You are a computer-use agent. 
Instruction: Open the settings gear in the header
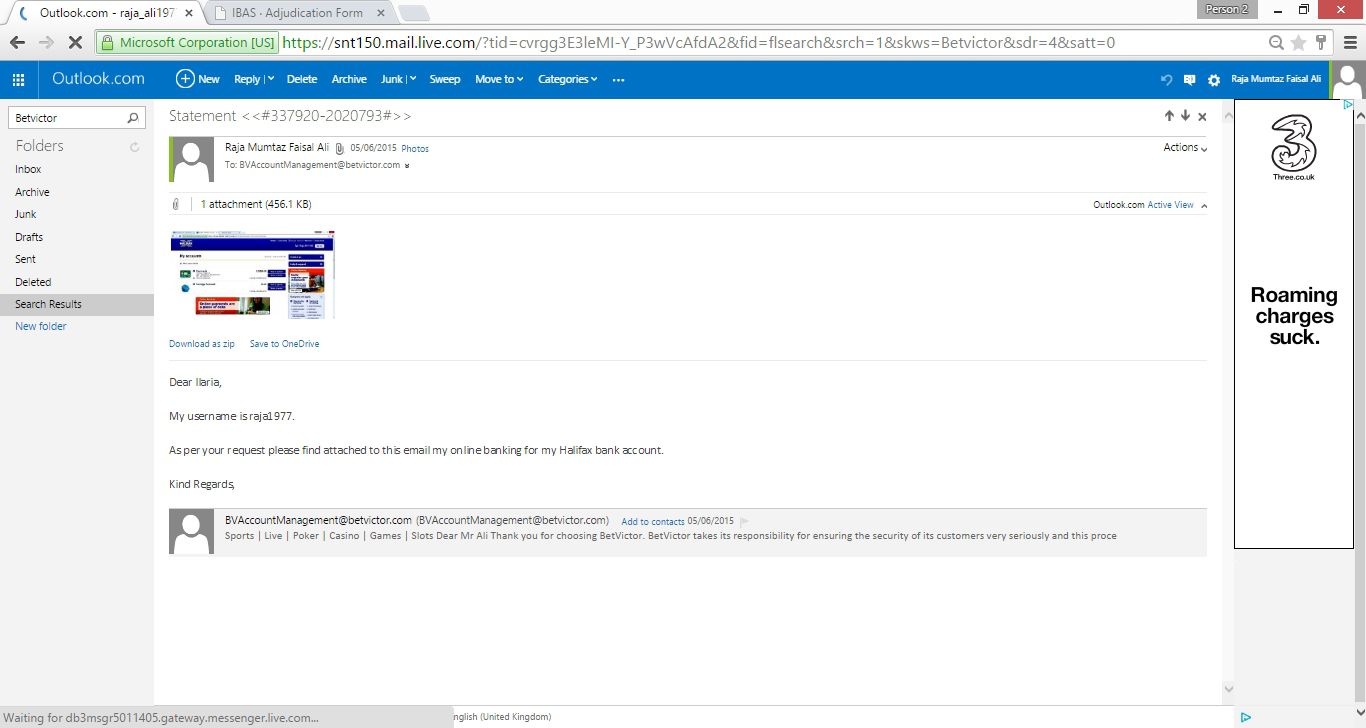[x=1214, y=80]
